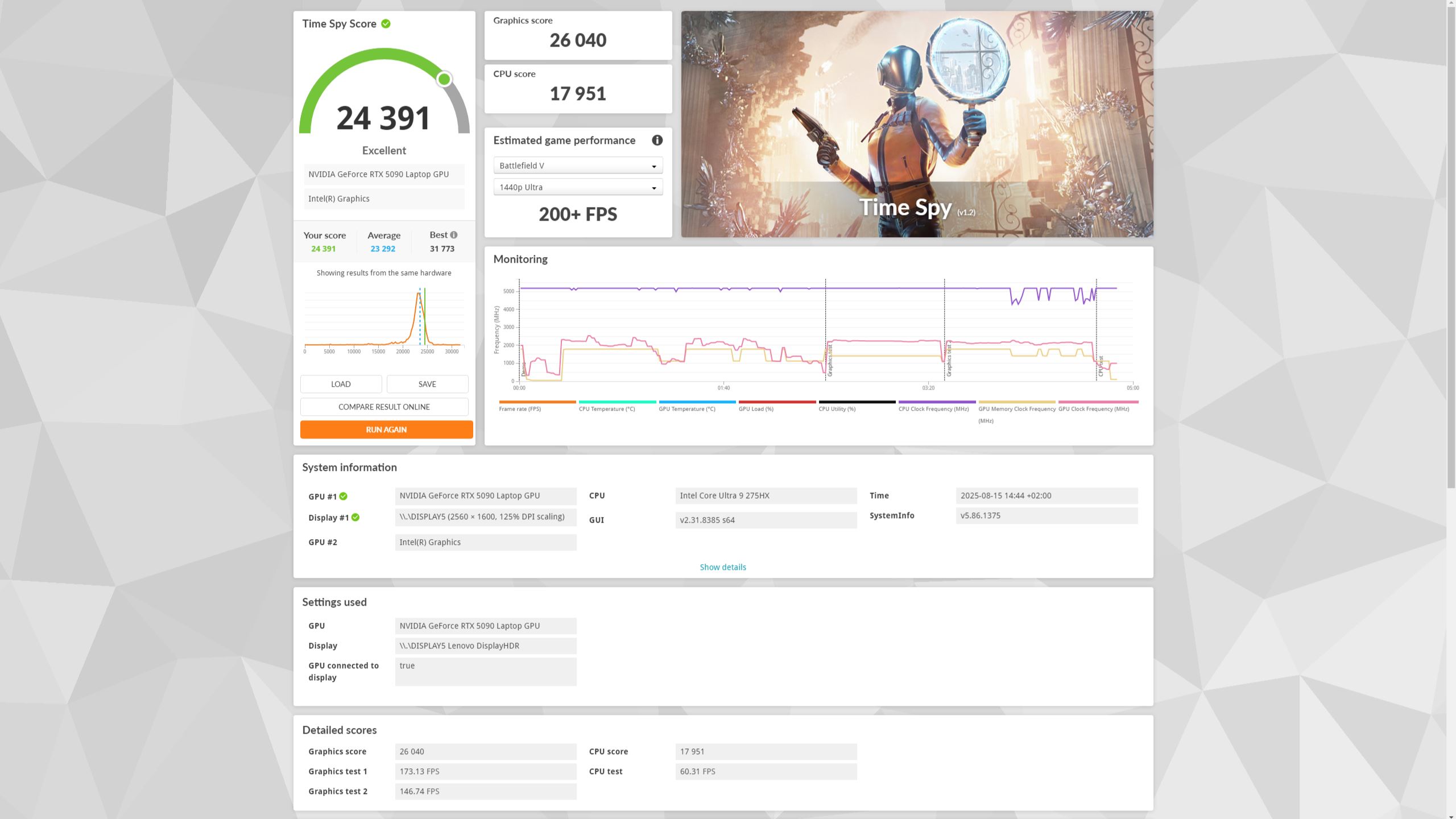Open the Battlefield V game dropdown
This screenshot has height=819, width=1456.
(x=578, y=166)
